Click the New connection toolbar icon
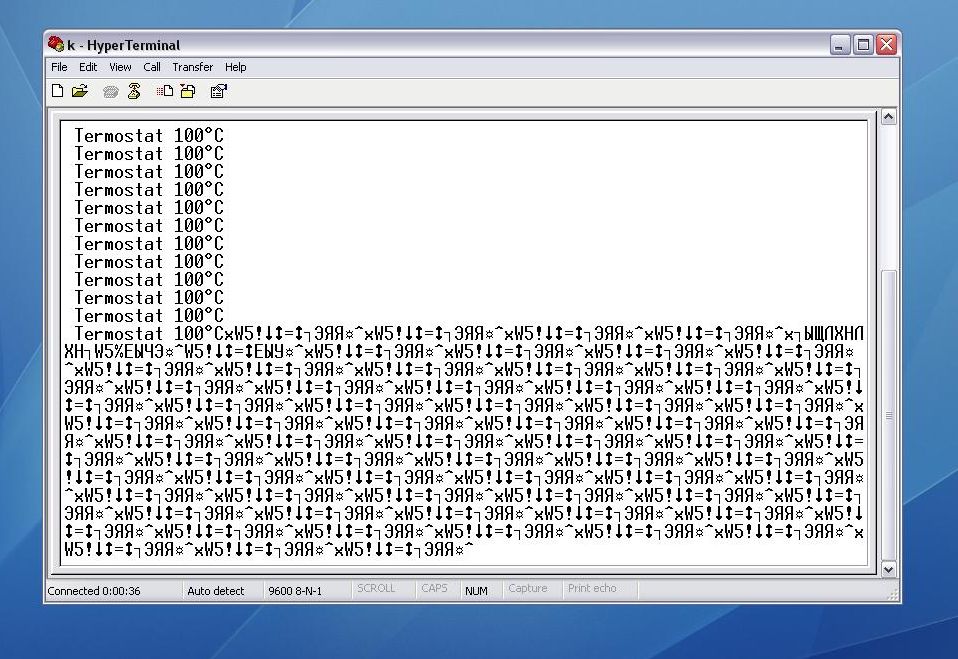 click(57, 91)
